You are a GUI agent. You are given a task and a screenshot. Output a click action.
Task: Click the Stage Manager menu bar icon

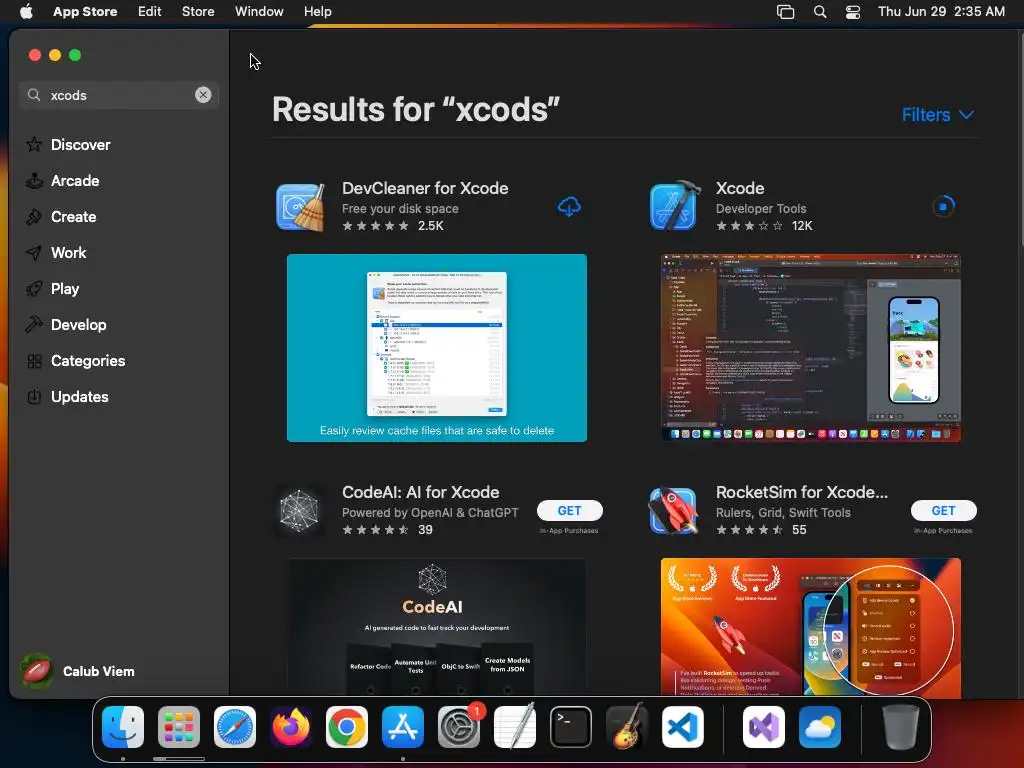(785, 11)
